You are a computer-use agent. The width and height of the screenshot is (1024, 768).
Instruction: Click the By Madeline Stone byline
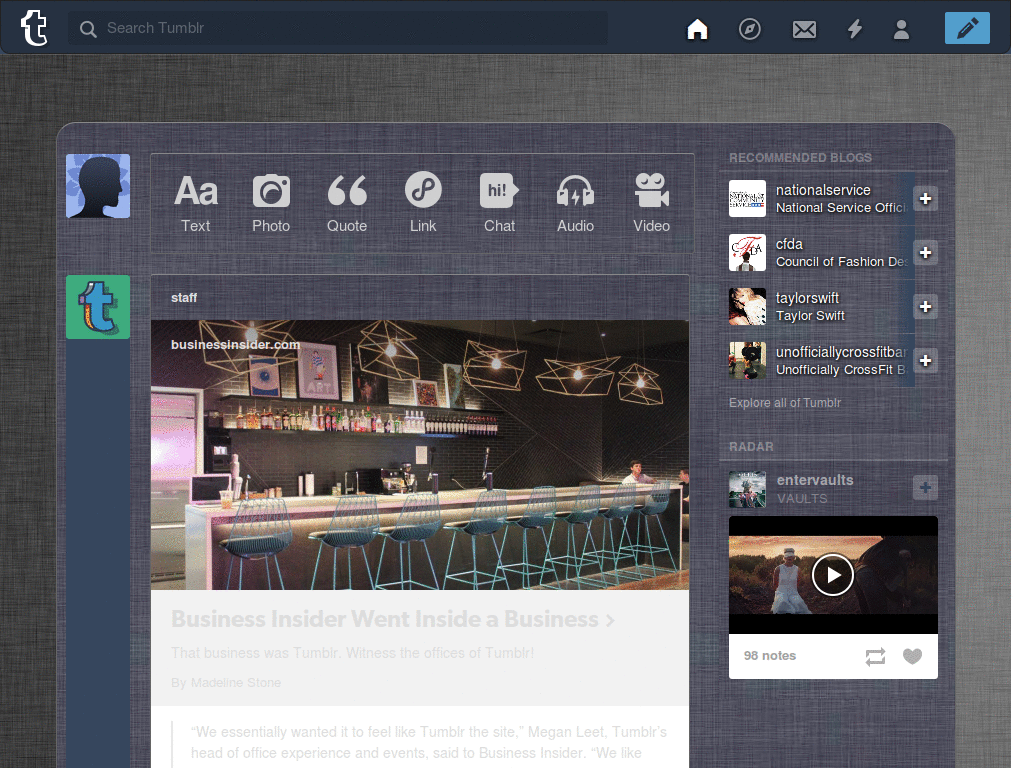[x=226, y=682]
